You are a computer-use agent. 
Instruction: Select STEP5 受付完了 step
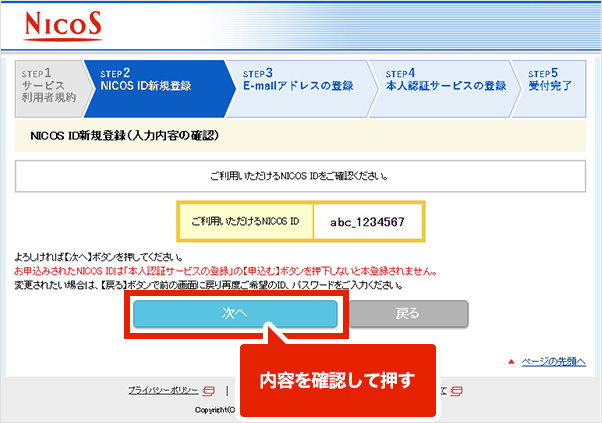coord(551,80)
